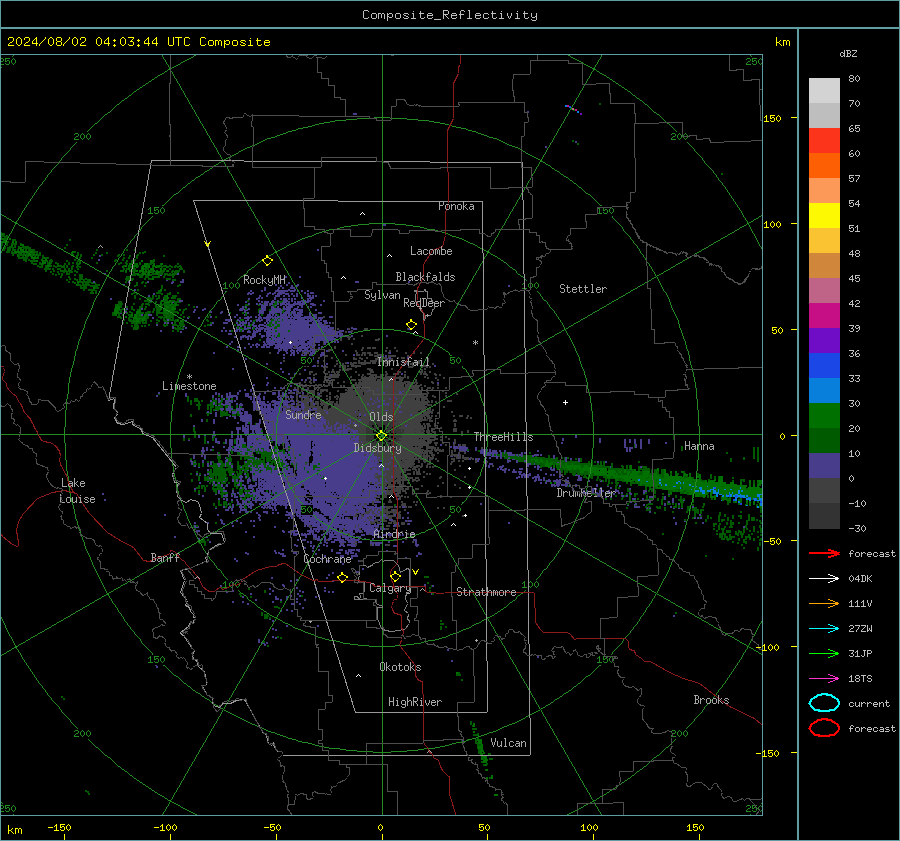900x841 pixels.
Task: Click the yellow 54 dBZ color swatch
Action: pyautogui.click(x=824, y=215)
